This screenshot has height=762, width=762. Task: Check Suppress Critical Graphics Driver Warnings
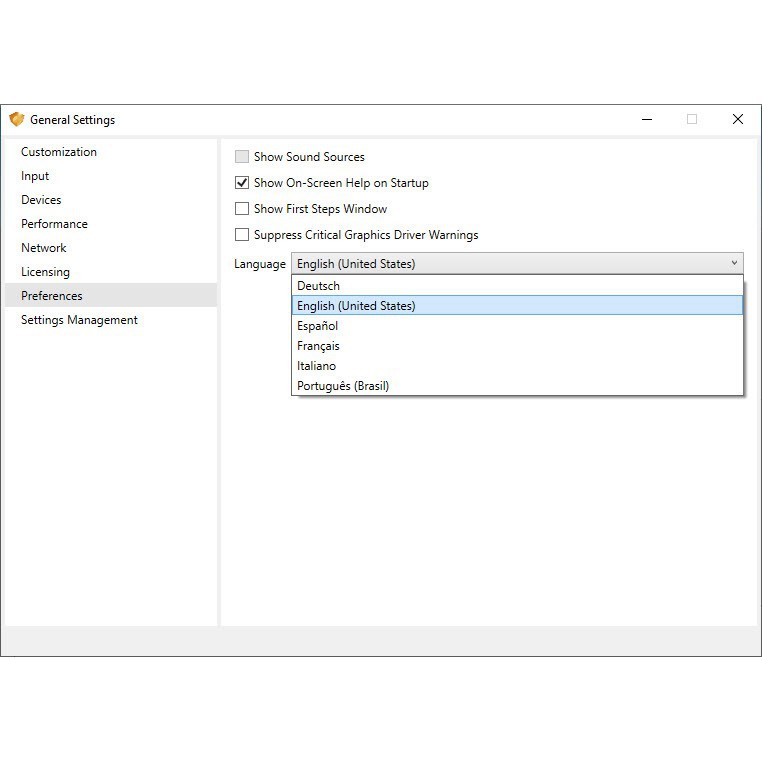tap(242, 235)
